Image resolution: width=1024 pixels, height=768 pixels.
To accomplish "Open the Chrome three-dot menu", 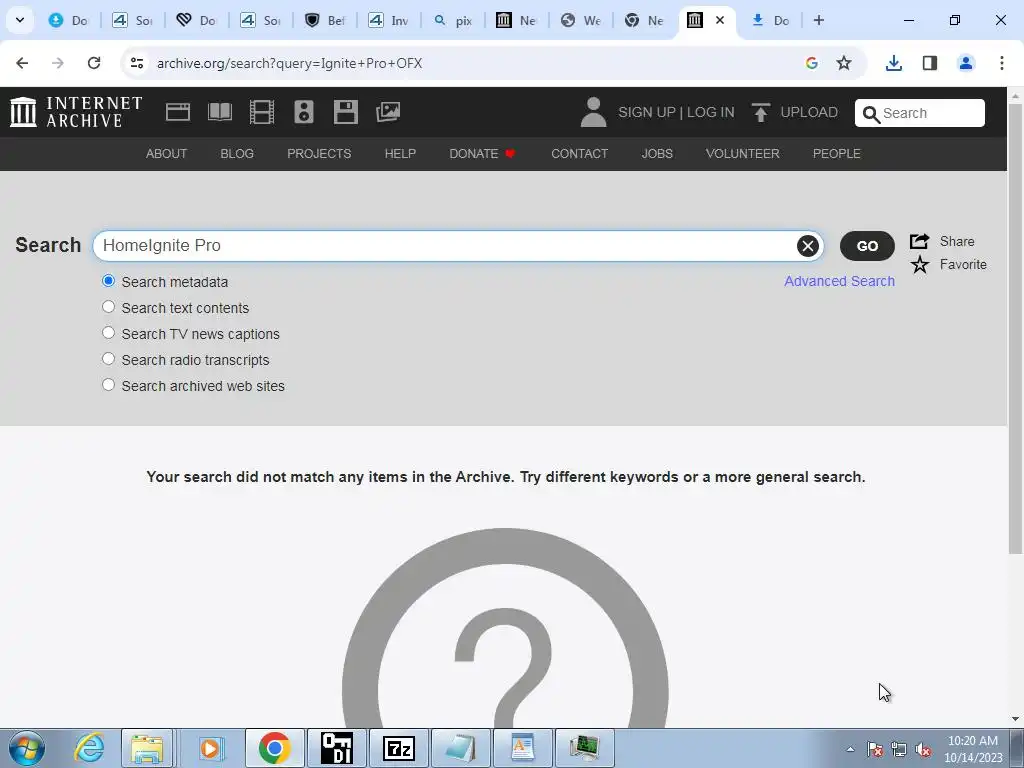I will 1002,63.
